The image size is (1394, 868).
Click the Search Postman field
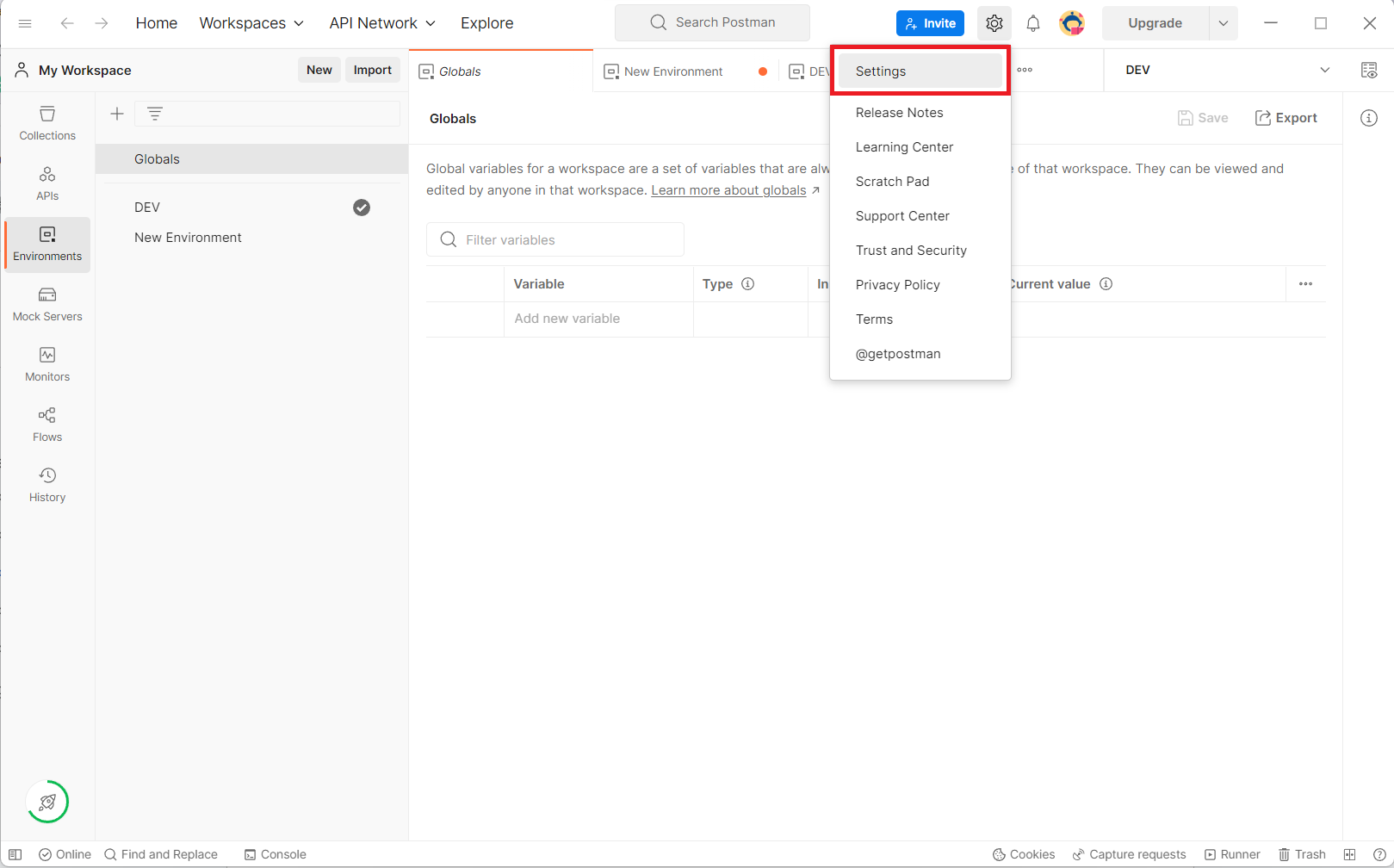click(x=712, y=22)
